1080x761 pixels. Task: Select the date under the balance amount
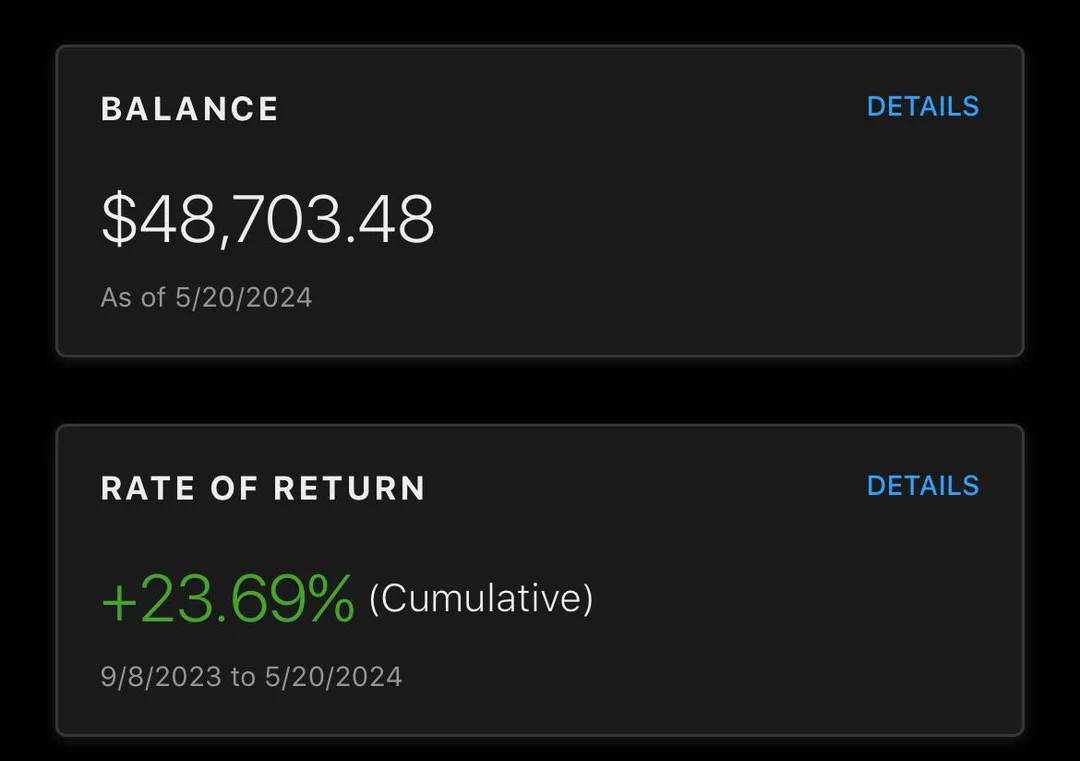pos(206,296)
